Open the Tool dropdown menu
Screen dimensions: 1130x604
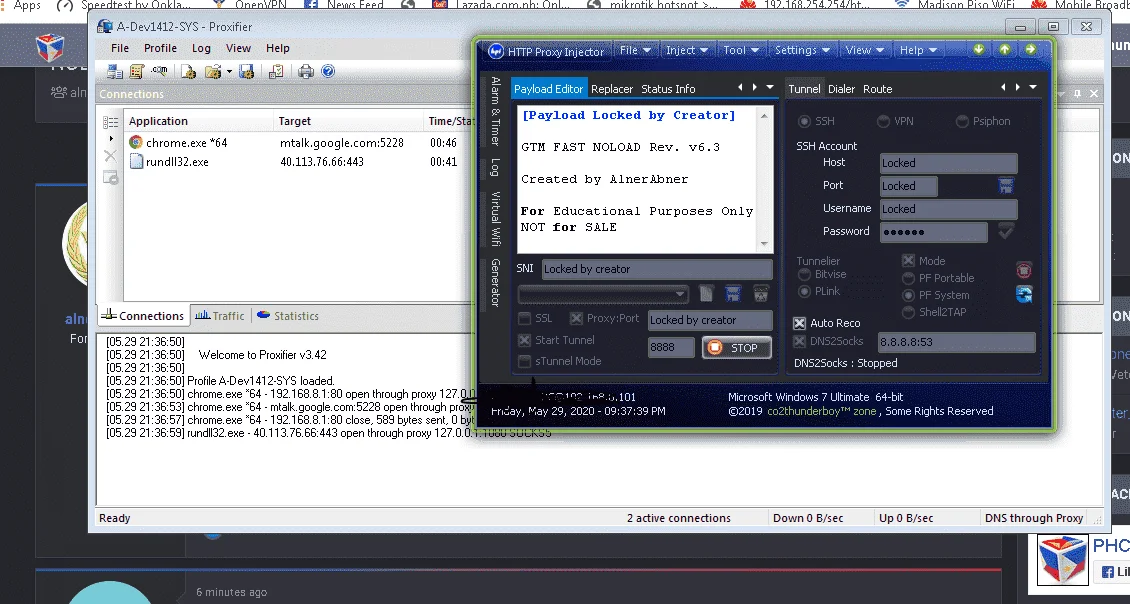(741, 50)
